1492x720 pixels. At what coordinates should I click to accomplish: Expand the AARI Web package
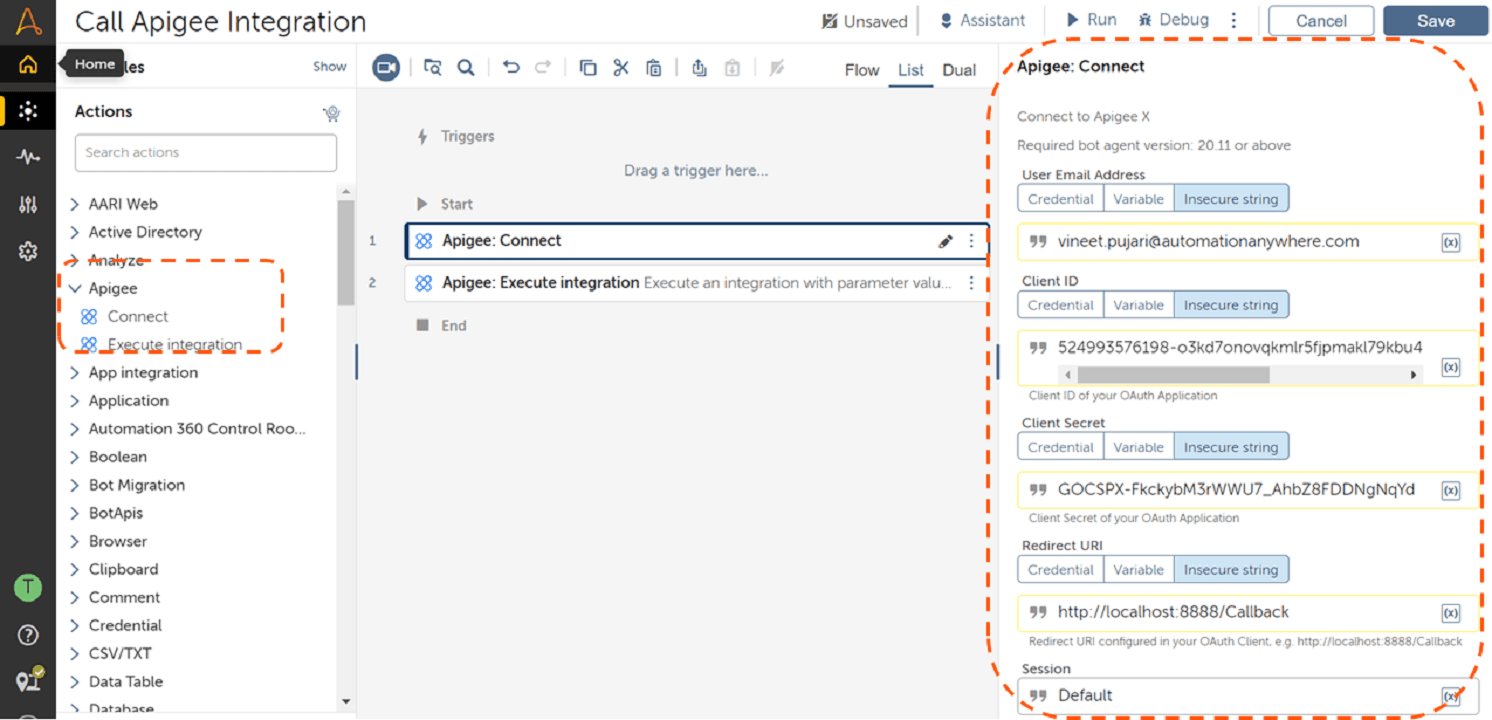coord(75,204)
